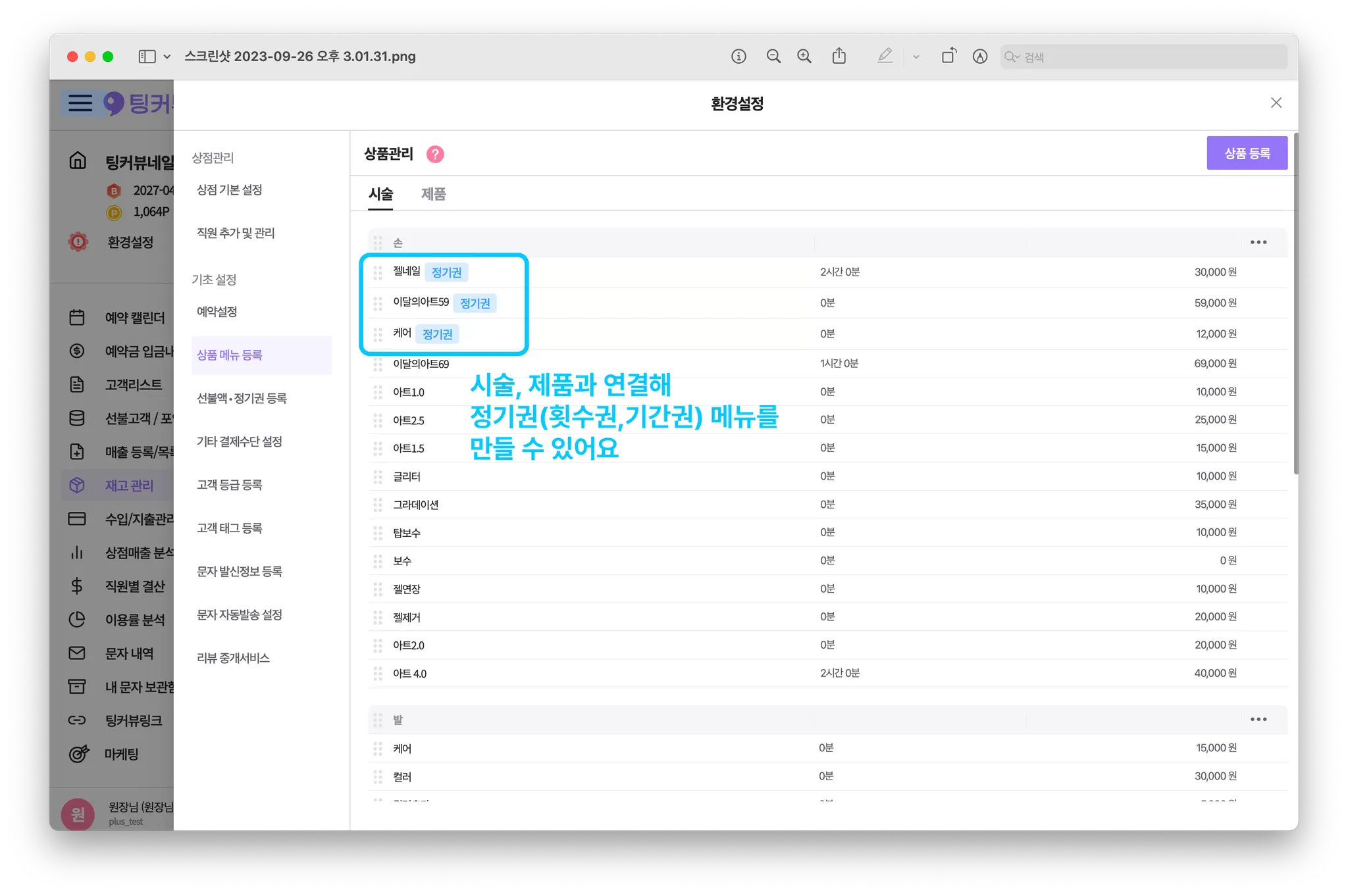Open the Share icon in the toolbar
The image size is (1348, 896).
point(839,57)
